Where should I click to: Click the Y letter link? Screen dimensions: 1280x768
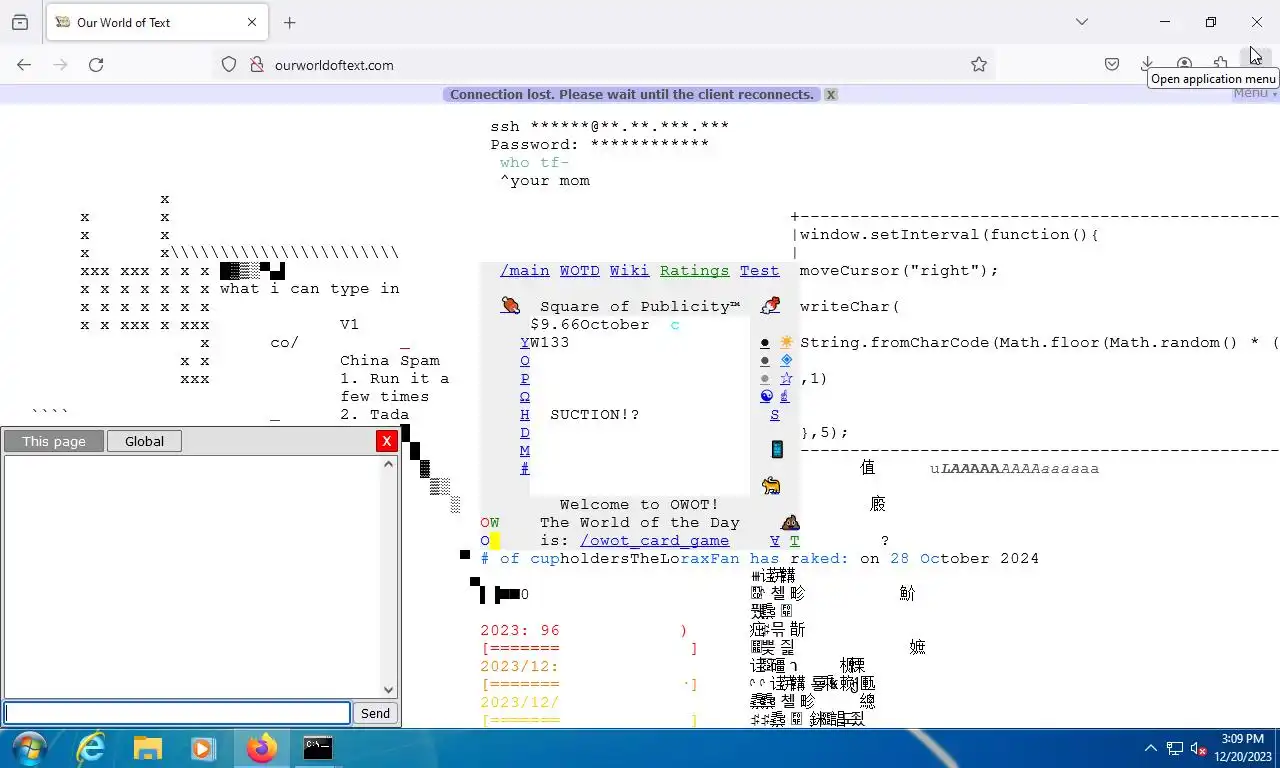pyautogui.click(x=525, y=342)
